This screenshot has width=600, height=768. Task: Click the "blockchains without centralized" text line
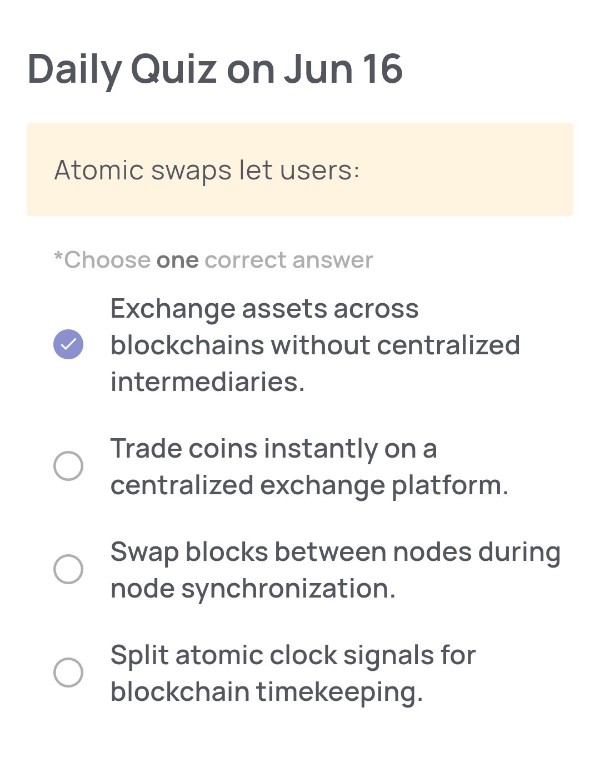[315, 345]
